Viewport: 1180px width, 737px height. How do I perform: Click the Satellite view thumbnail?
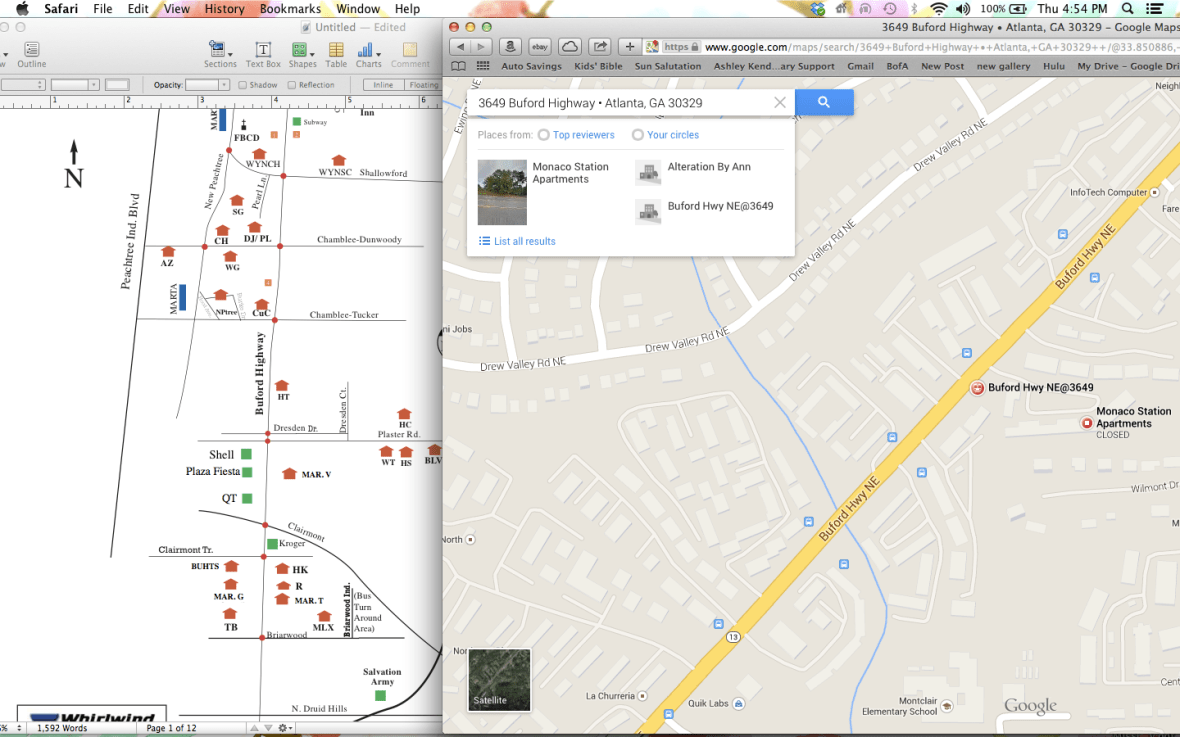[498, 680]
